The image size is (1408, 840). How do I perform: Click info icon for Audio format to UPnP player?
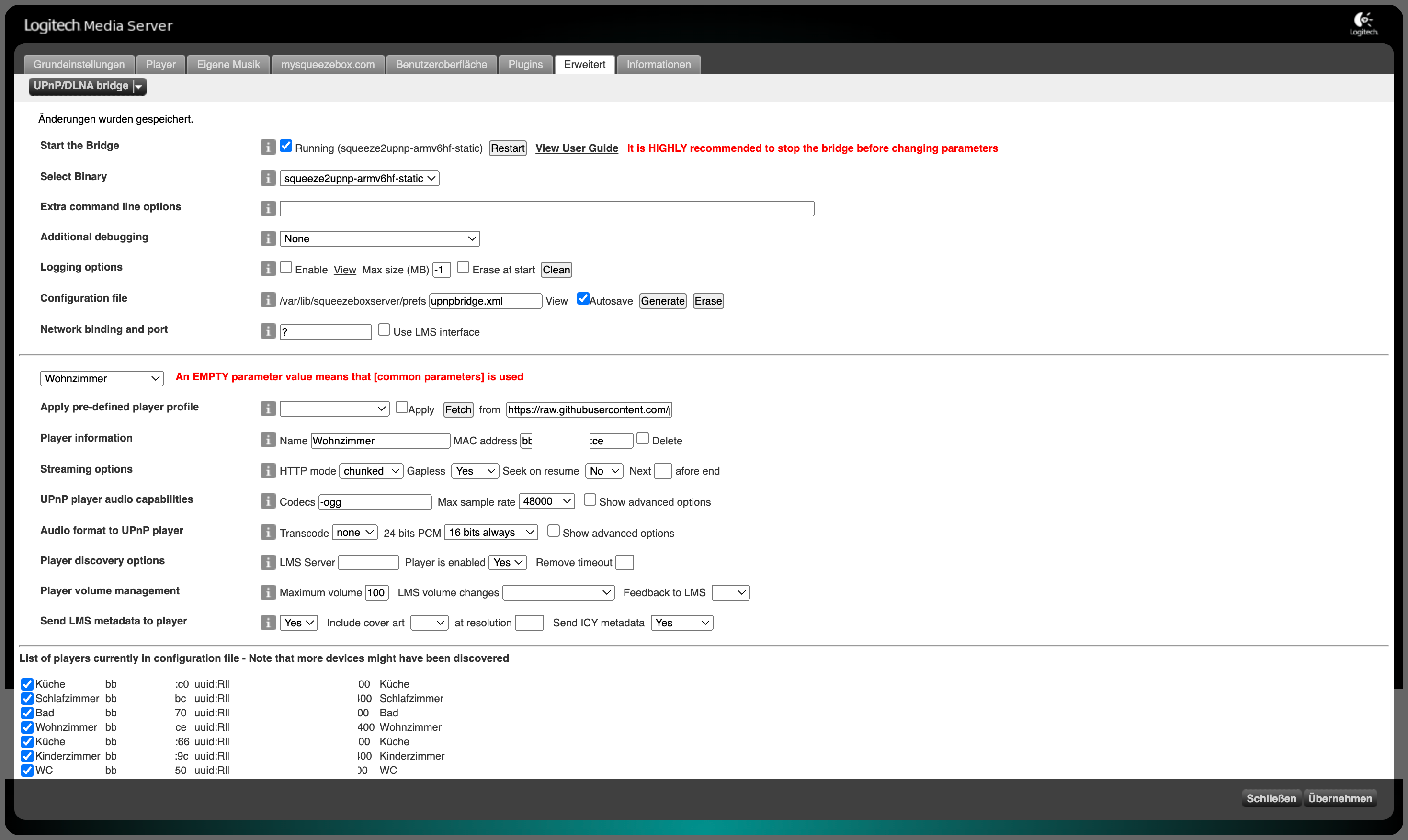268,532
